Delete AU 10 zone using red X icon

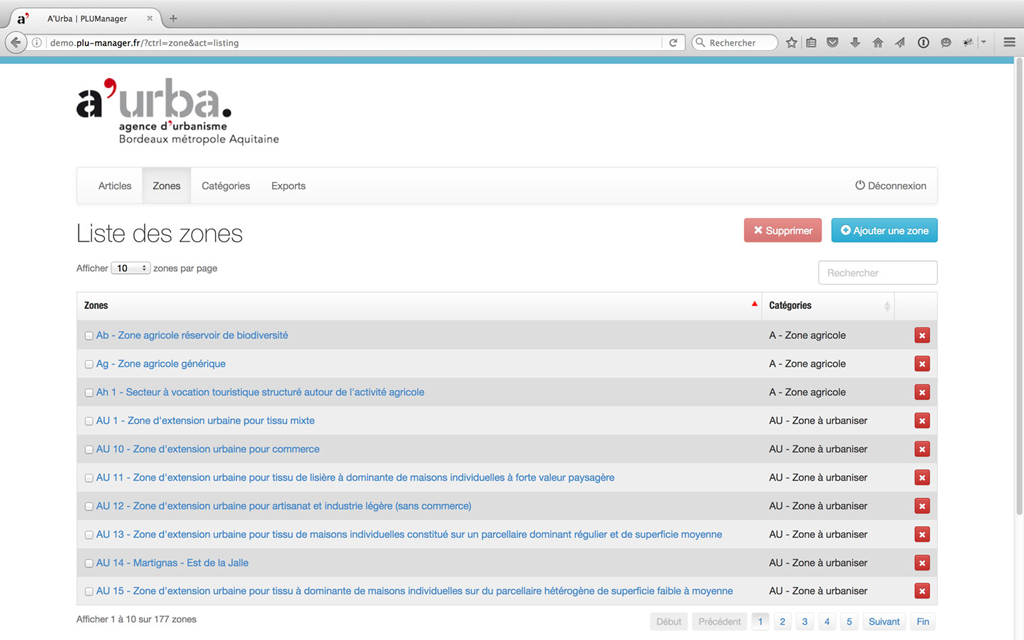[921, 449]
